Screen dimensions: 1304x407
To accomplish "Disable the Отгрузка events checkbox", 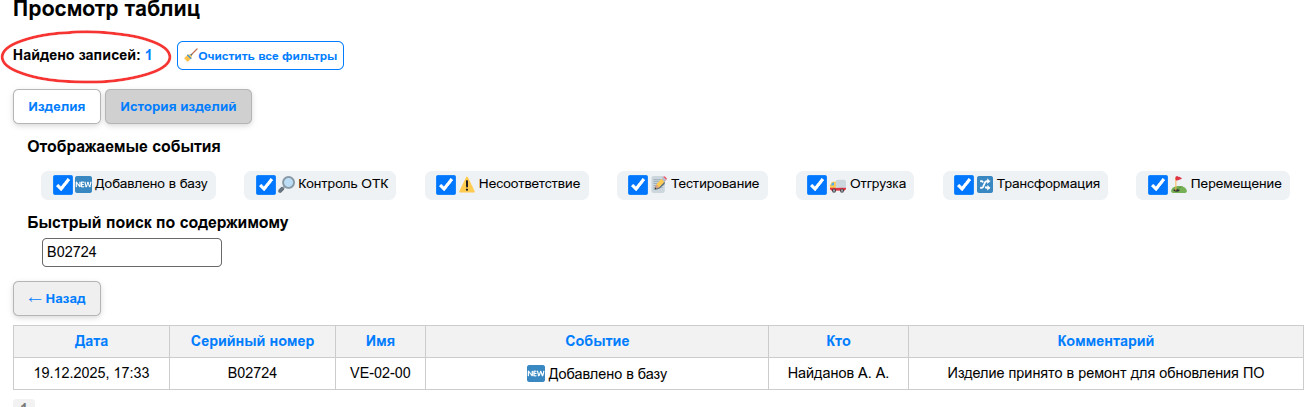I will pos(817,185).
